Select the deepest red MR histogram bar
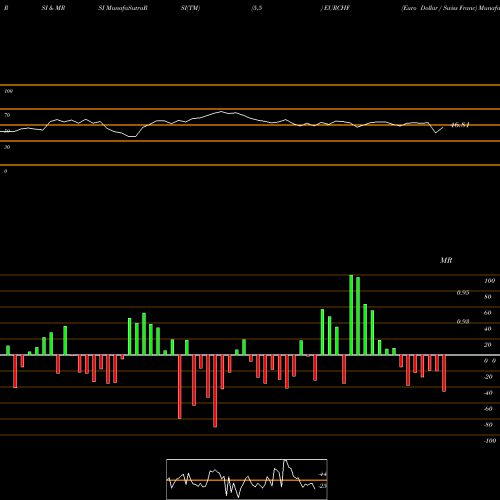This screenshot has width=500, height=500. click(215, 391)
